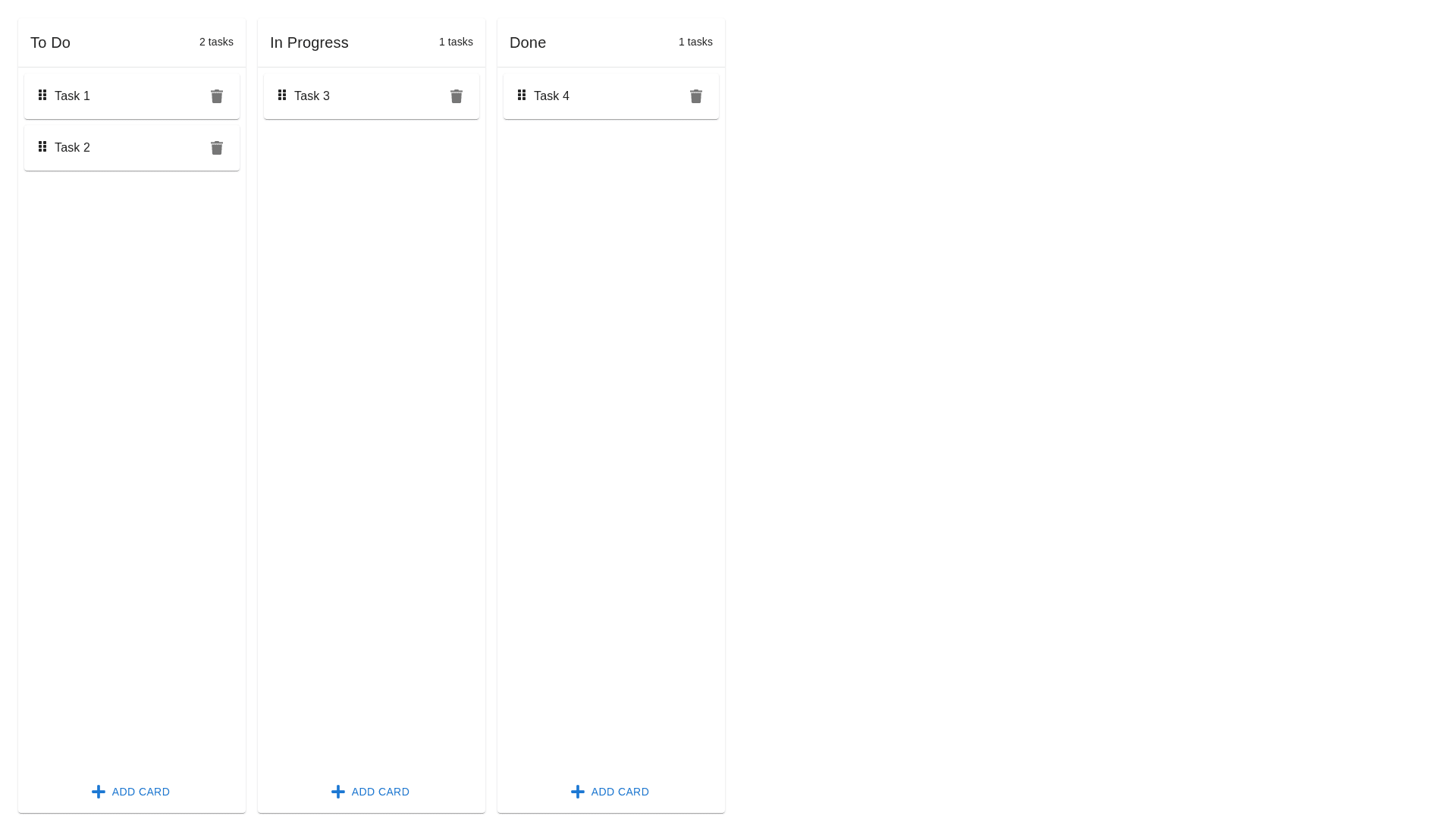
Task: Click the drag handle on Task 4
Action: click(522, 95)
